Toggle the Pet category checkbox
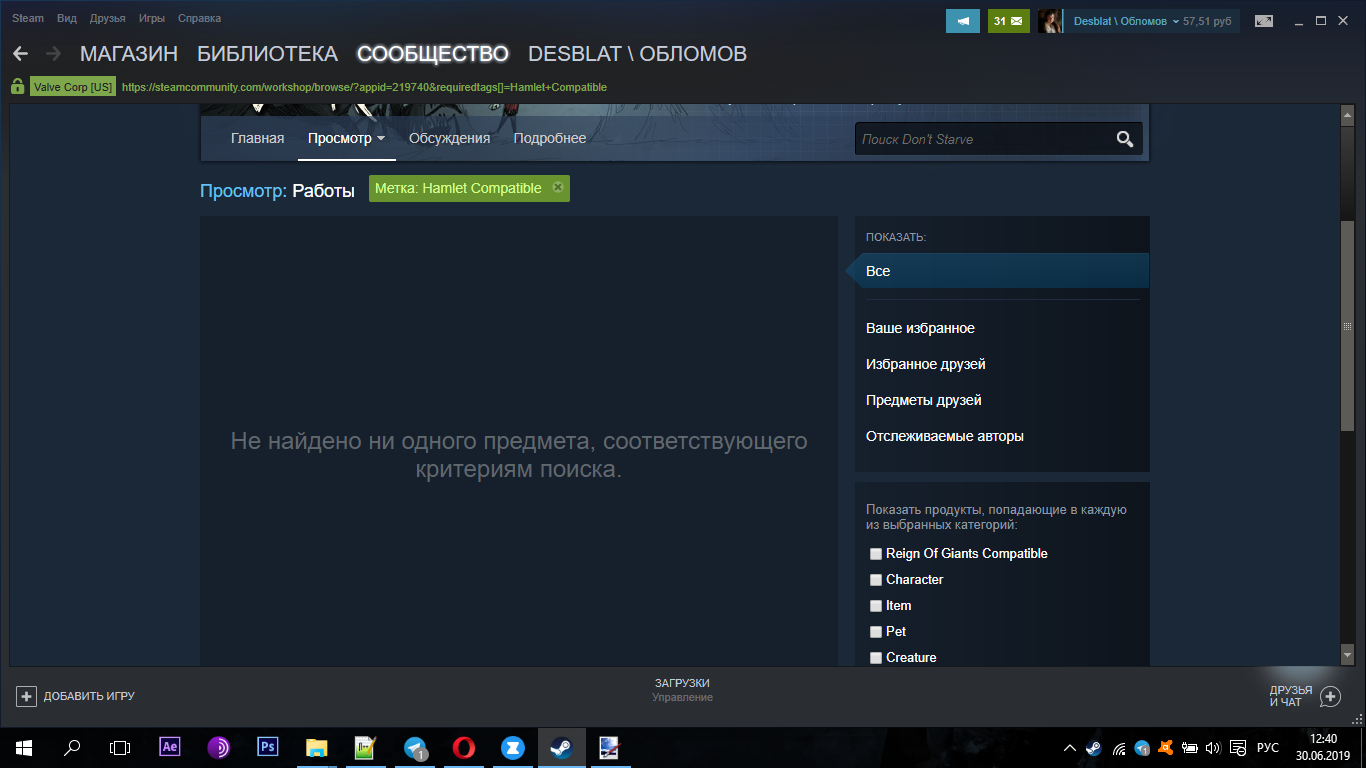1366x768 pixels. [x=876, y=632]
